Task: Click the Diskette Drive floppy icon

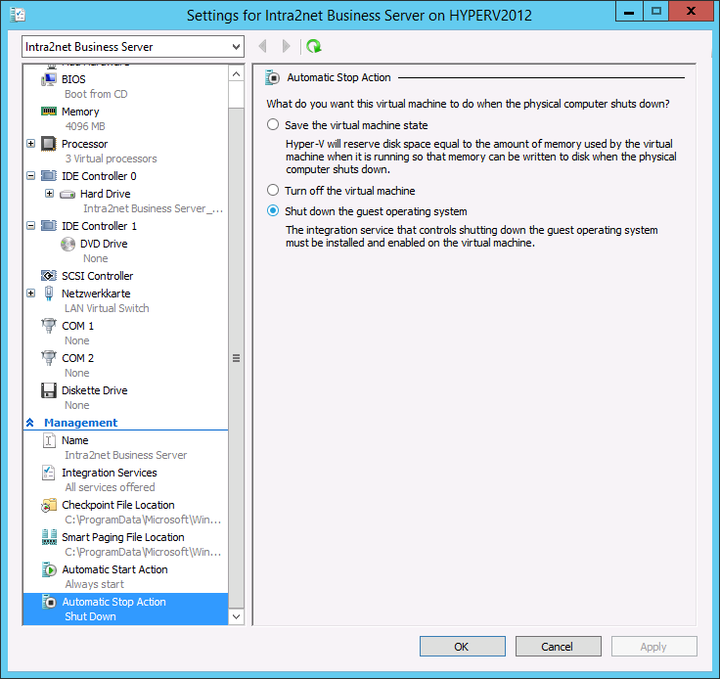Action: coord(49,390)
